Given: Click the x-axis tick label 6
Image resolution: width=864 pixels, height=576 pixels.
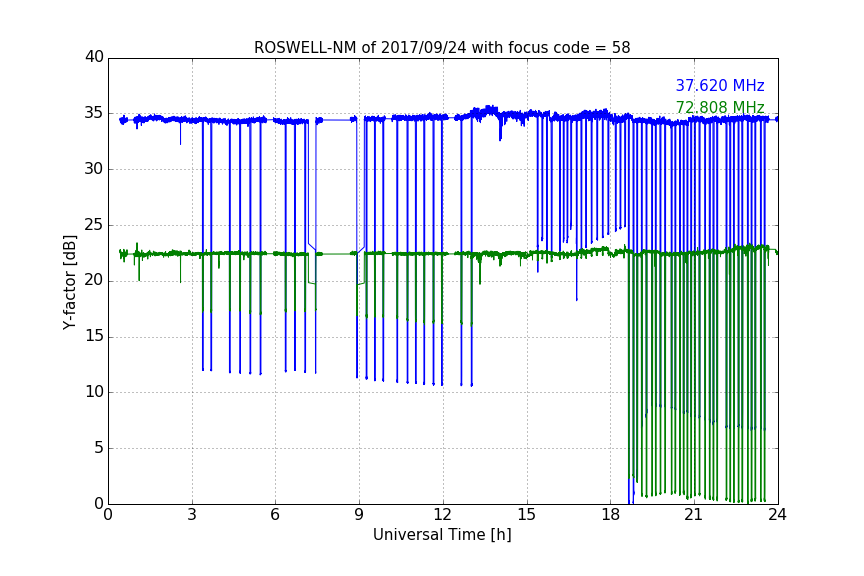Looking at the screenshot, I should pos(275,515).
